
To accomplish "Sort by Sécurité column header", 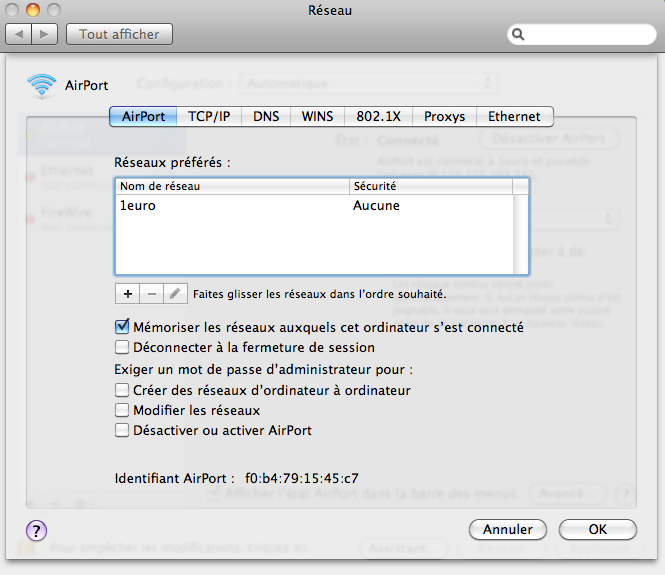I will coord(431,186).
